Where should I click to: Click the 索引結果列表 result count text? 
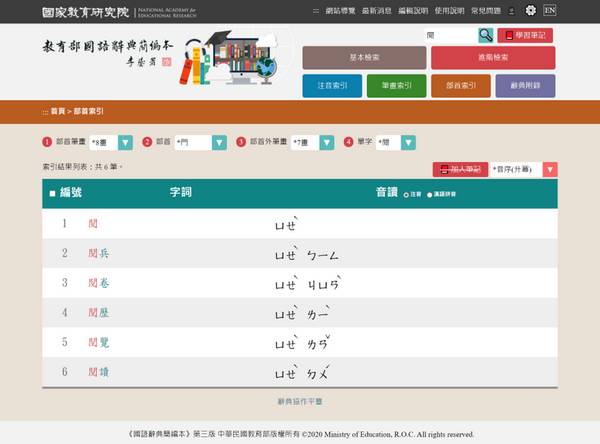[82, 166]
